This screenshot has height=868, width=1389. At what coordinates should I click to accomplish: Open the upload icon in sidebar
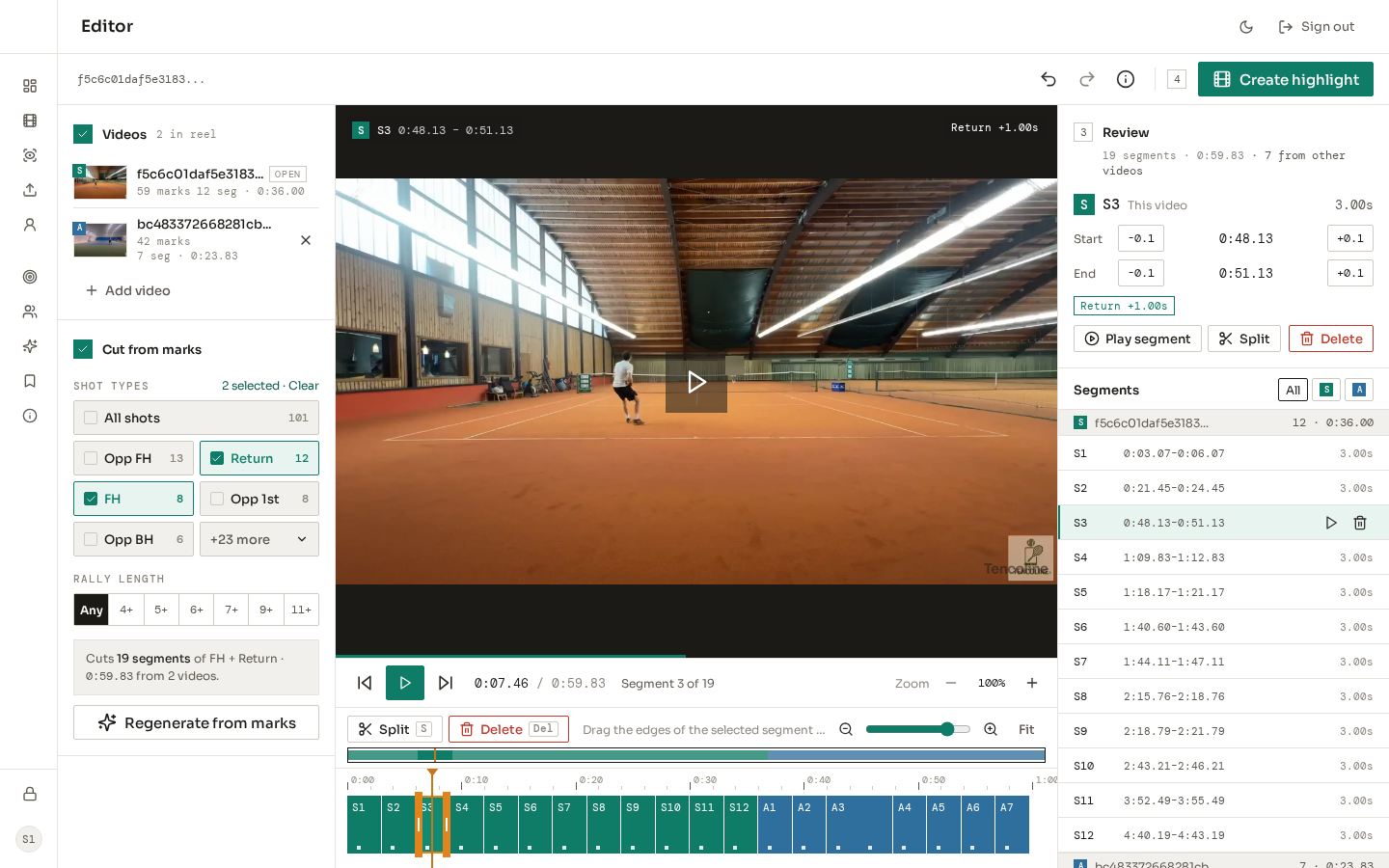tap(30, 190)
